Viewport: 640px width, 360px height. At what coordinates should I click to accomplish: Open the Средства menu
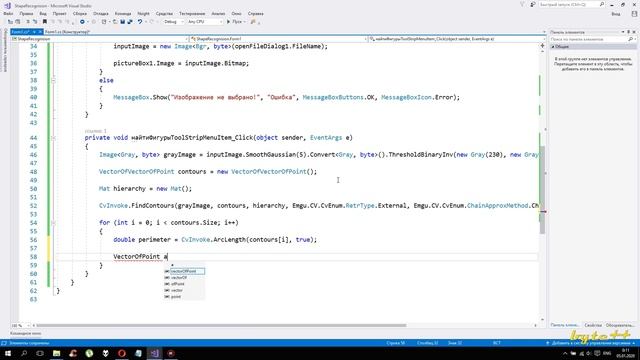[x=164, y=13]
